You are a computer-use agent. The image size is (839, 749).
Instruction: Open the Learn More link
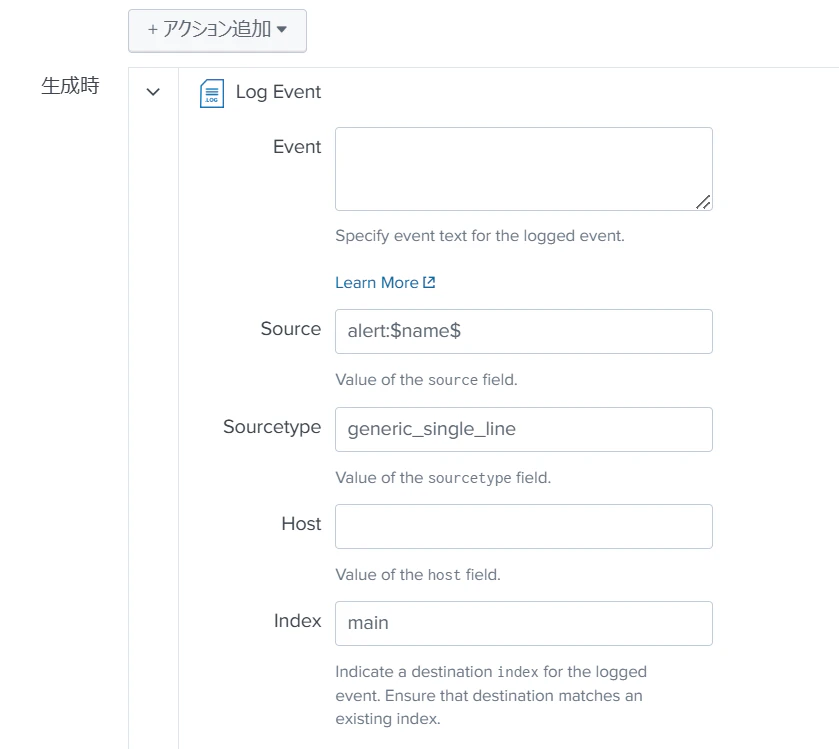(385, 282)
